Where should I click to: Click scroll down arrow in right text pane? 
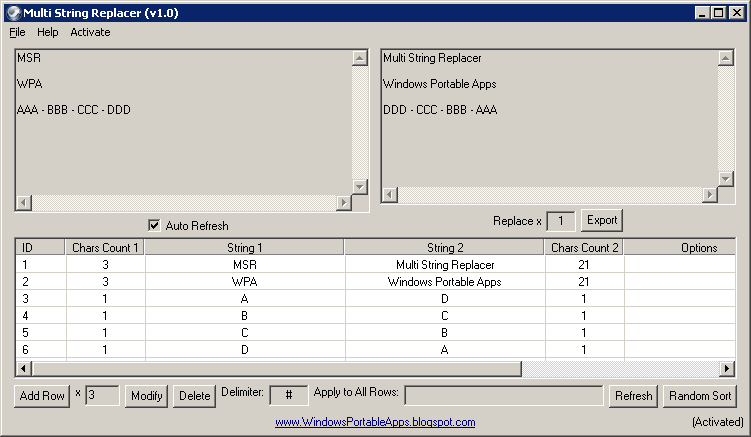726,179
